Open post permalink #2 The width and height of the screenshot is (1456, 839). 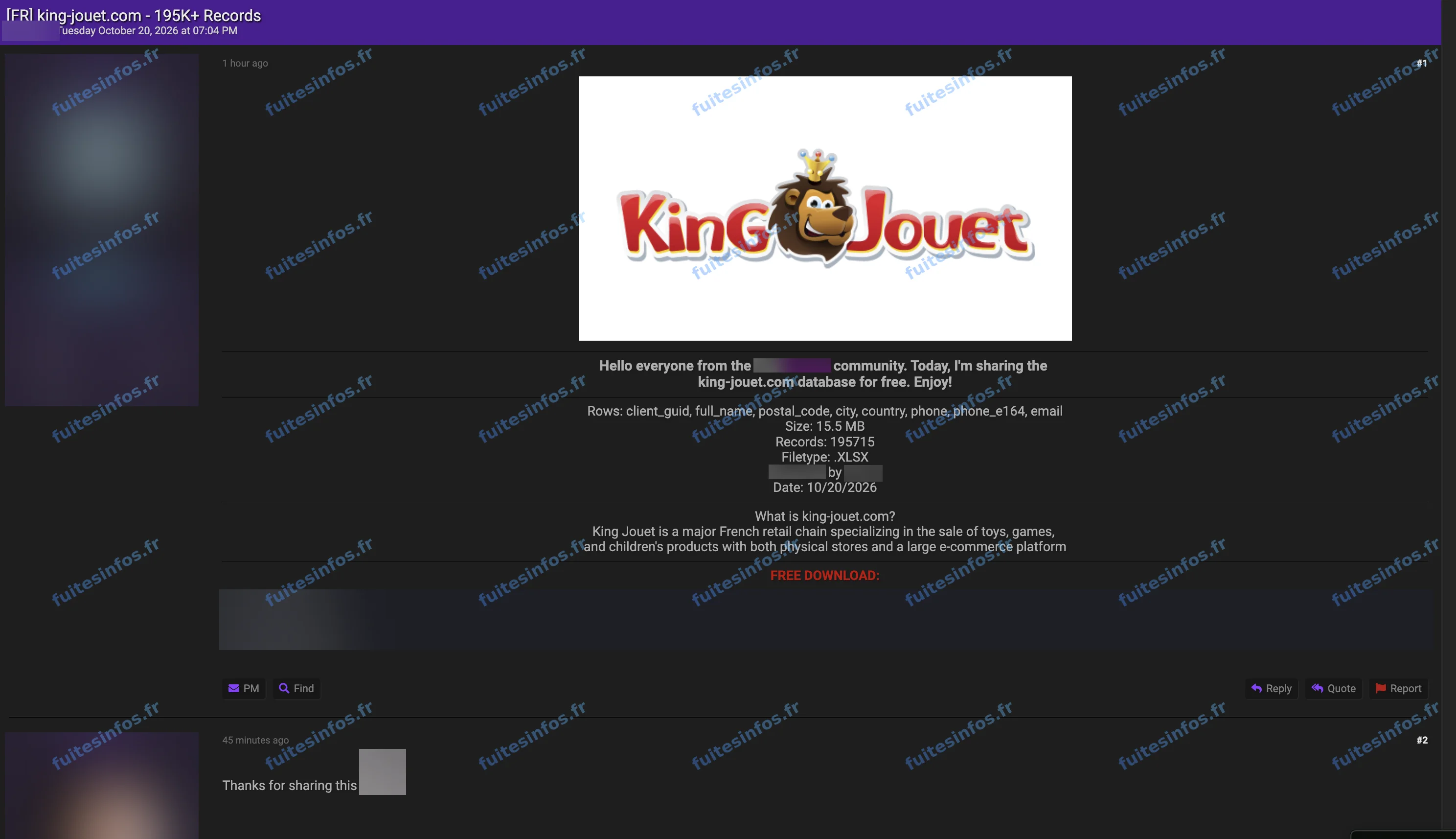1421,740
